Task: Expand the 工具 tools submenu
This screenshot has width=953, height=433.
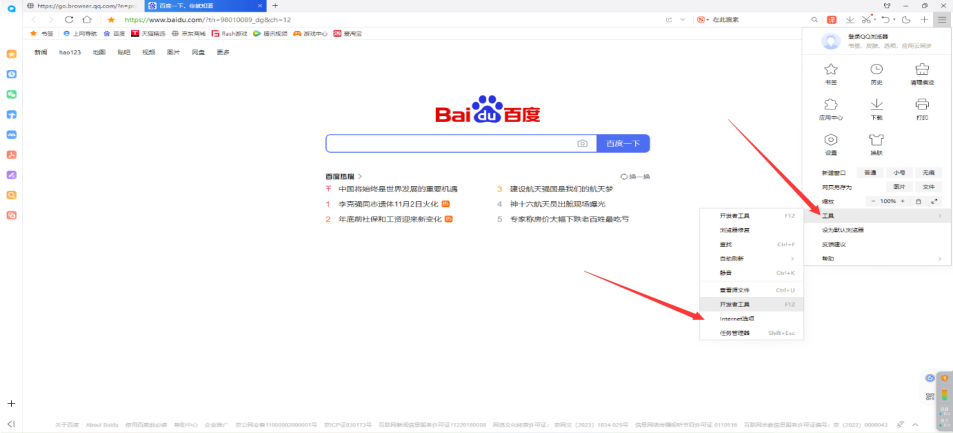Action: (x=878, y=216)
